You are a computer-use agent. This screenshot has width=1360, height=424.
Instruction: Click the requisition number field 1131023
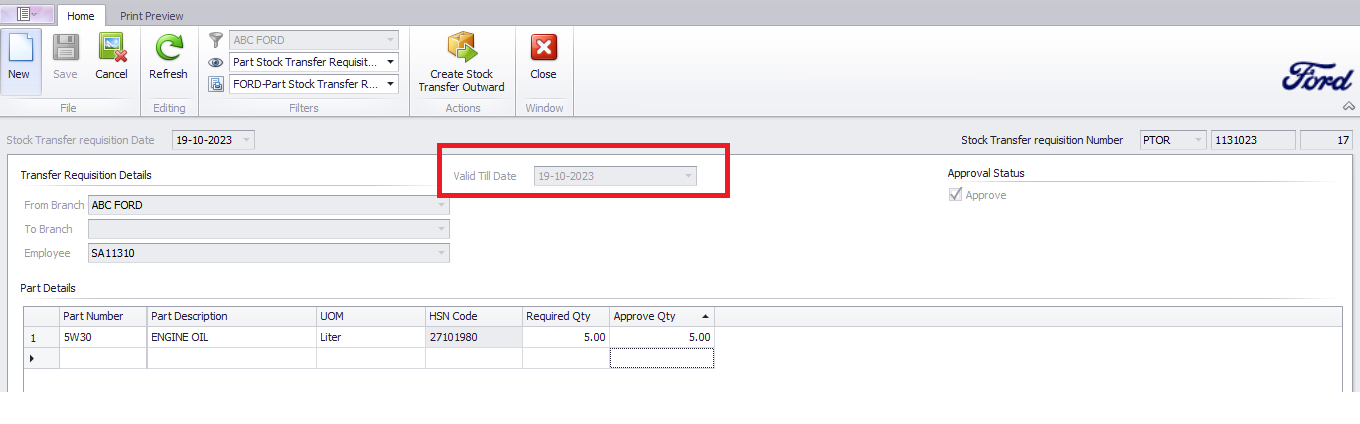click(x=1253, y=140)
